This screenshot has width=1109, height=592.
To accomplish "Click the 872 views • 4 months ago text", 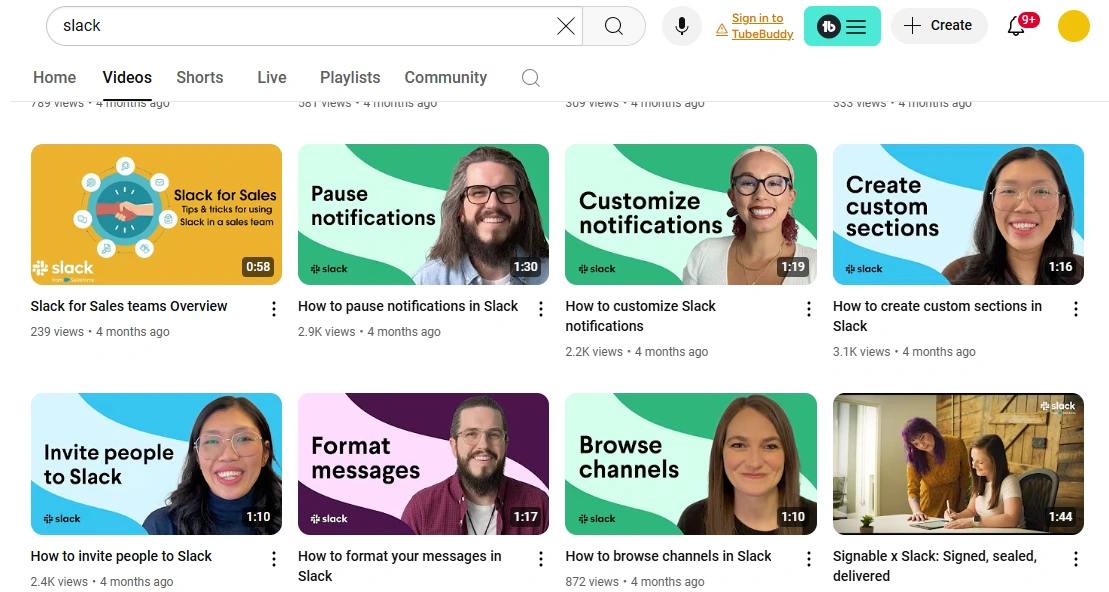I will tap(634, 581).
